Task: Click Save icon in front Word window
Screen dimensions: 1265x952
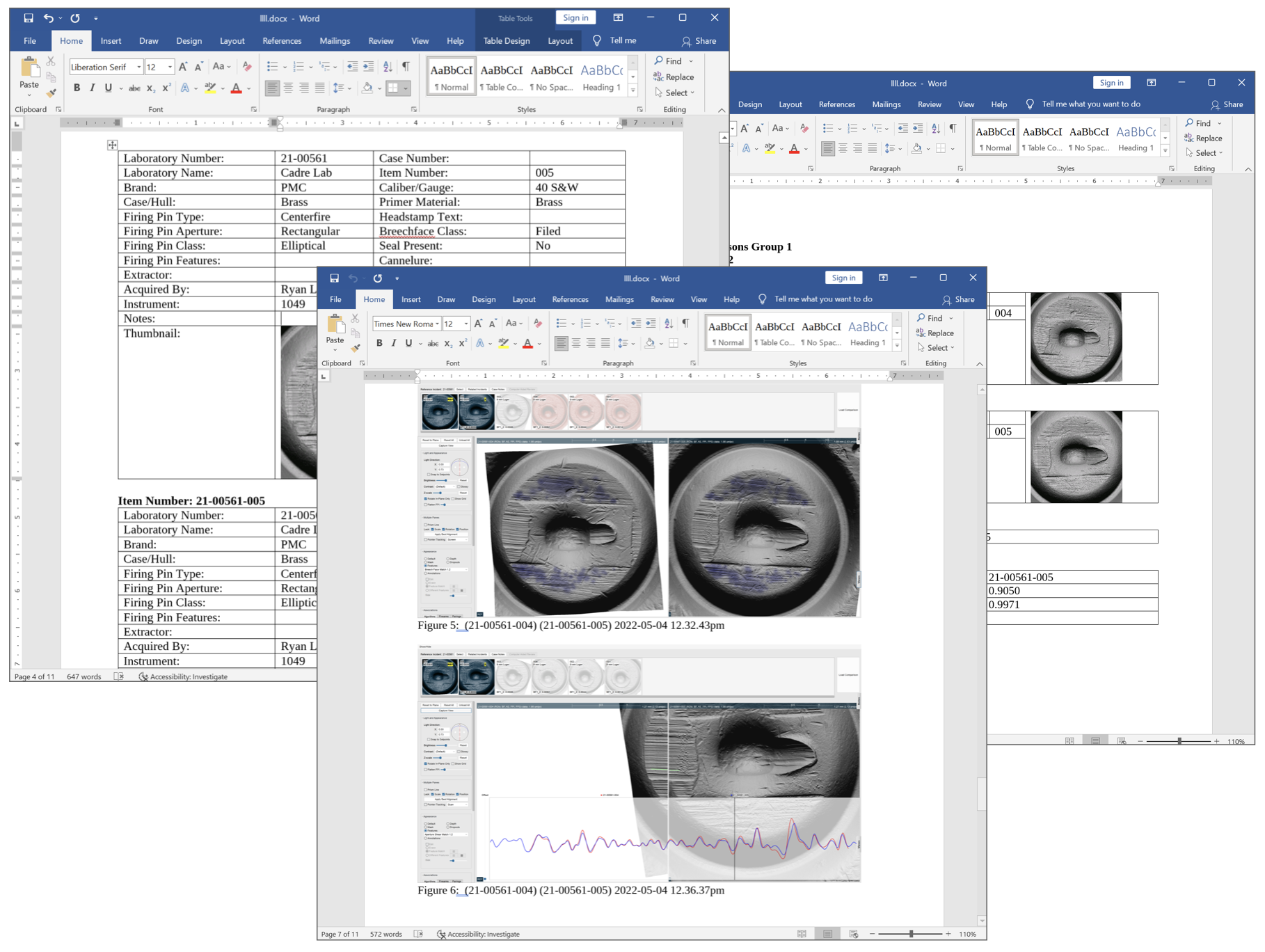Action: point(334,278)
